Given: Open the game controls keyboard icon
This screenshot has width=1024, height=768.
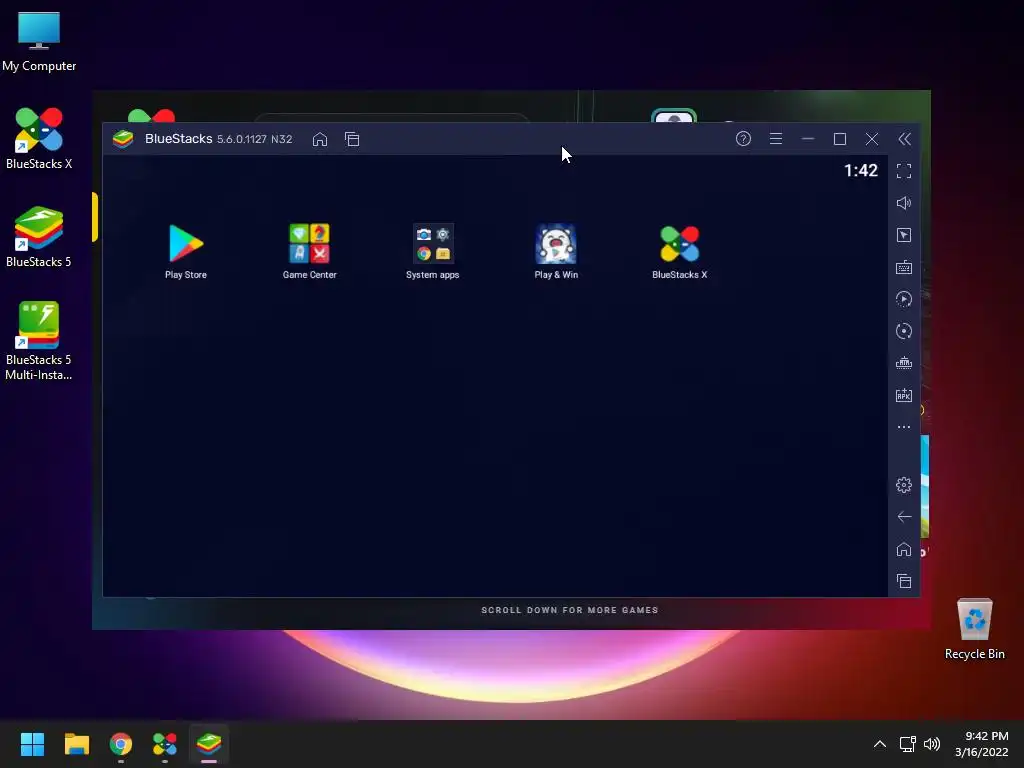Looking at the screenshot, I should click(x=904, y=267).
